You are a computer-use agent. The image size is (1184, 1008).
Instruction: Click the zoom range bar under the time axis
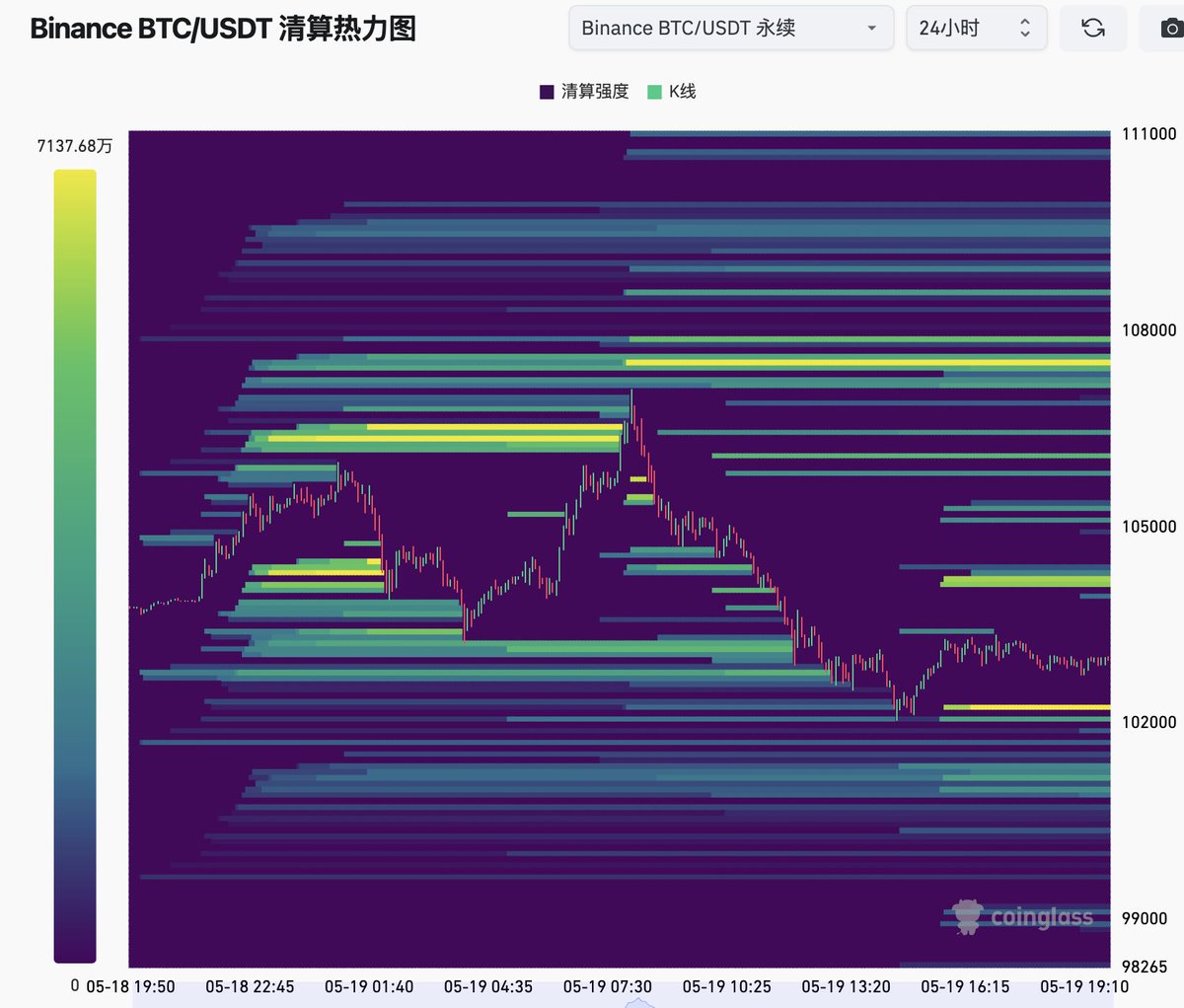click(622, 1002)
